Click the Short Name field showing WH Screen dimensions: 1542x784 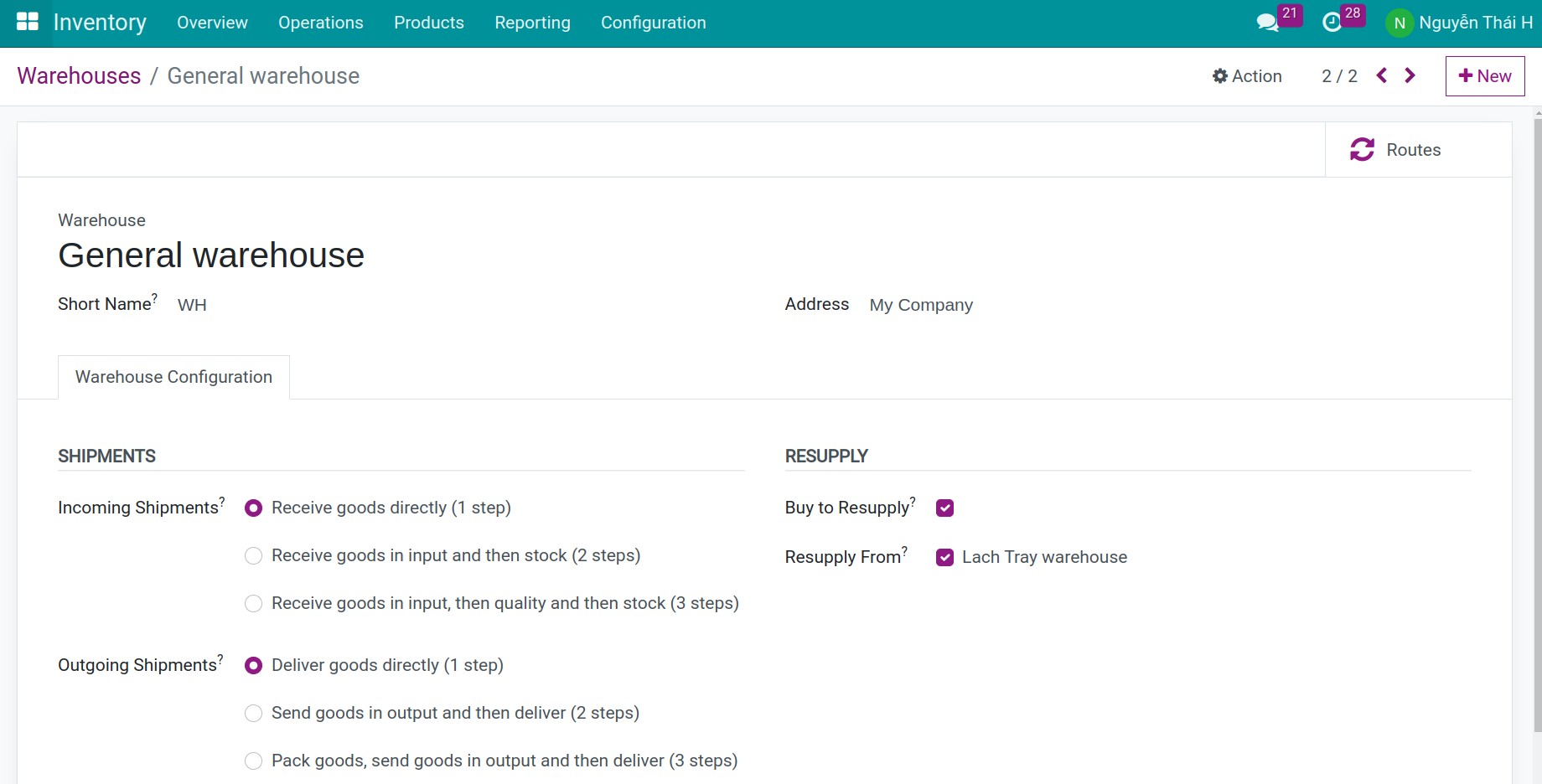coord(191,304)
